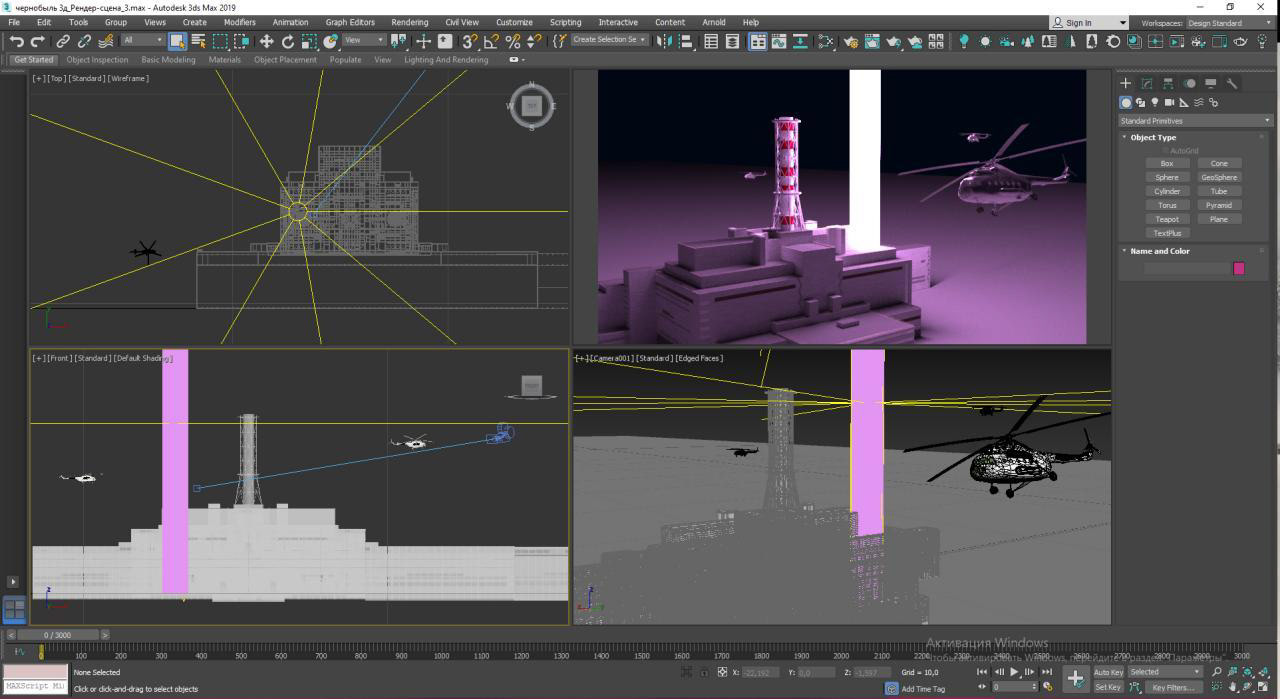Select the Select and Move tool
The width and height of the screenshot is (1280, 699).
click(266, 41)
